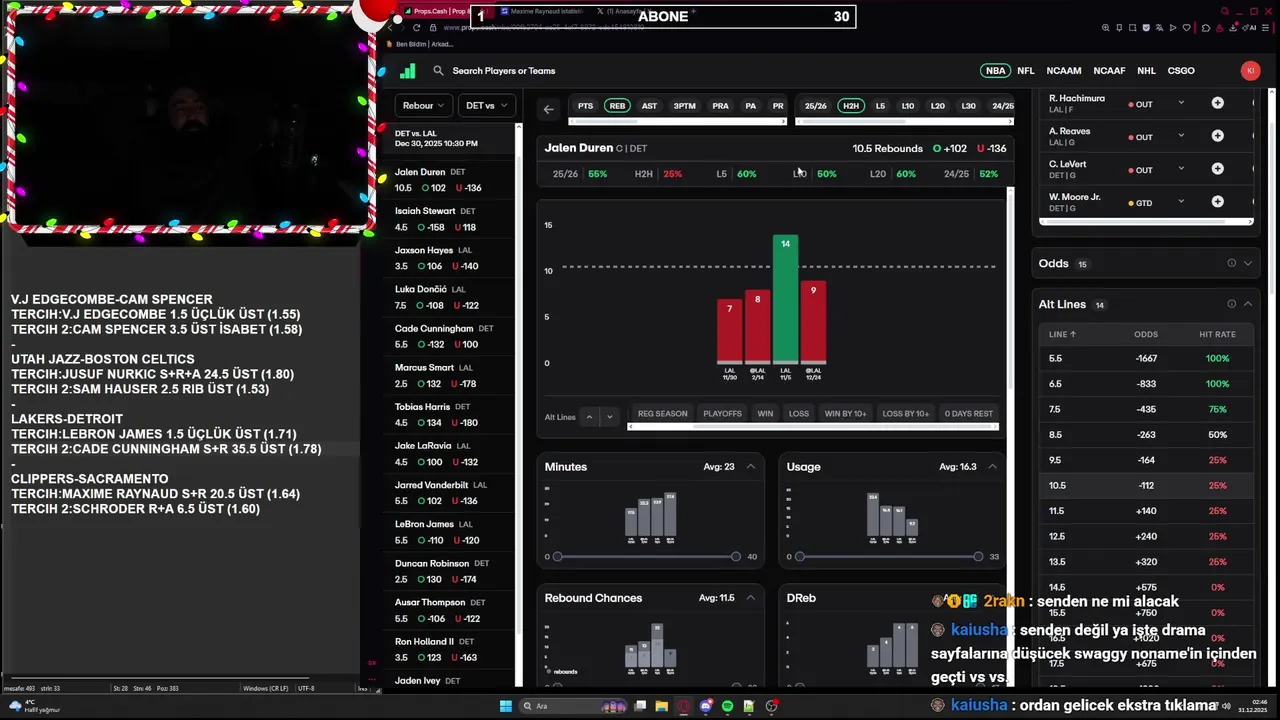
Task: Open Spotify from the taskbar
Action: (x=727, y=706)
